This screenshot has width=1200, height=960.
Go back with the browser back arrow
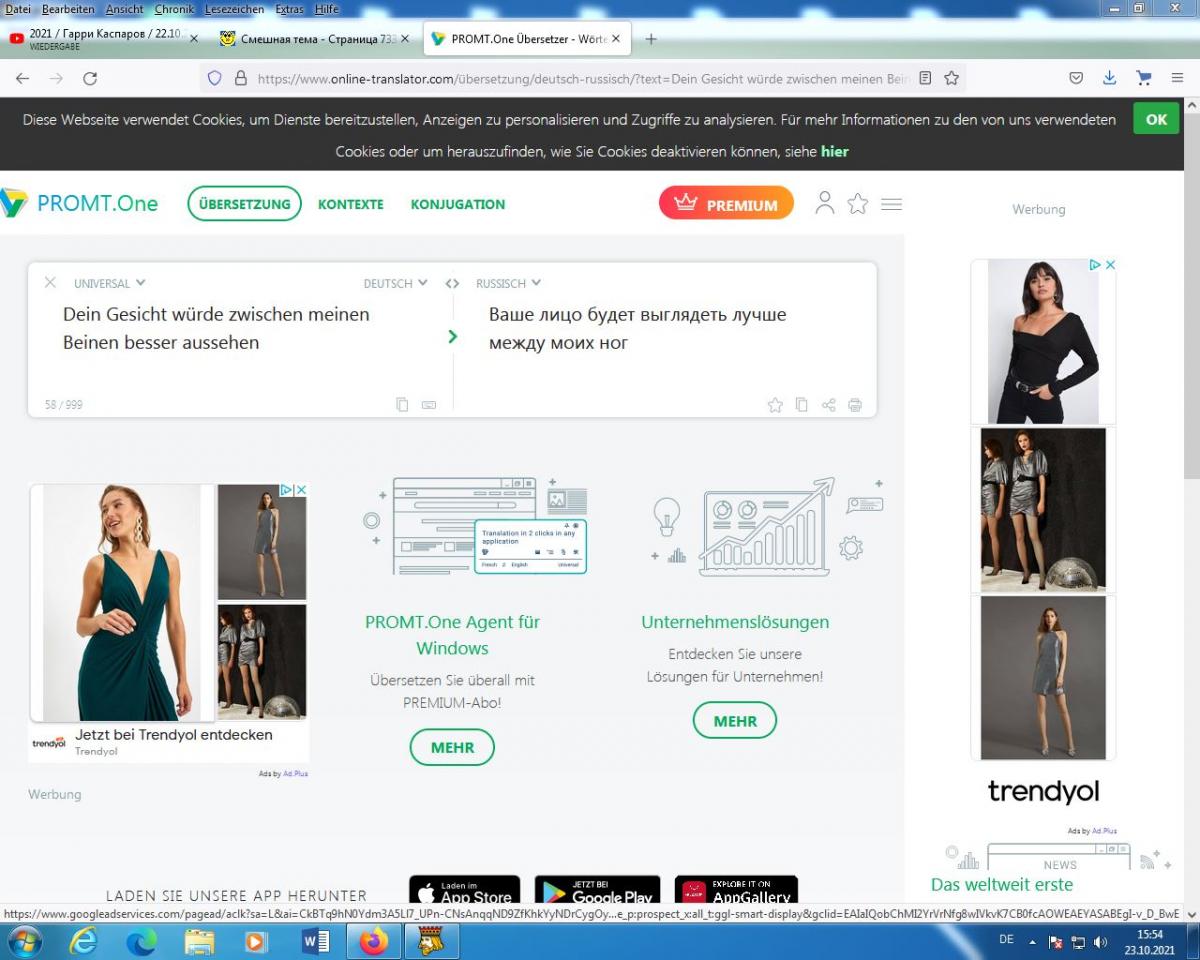22,78
